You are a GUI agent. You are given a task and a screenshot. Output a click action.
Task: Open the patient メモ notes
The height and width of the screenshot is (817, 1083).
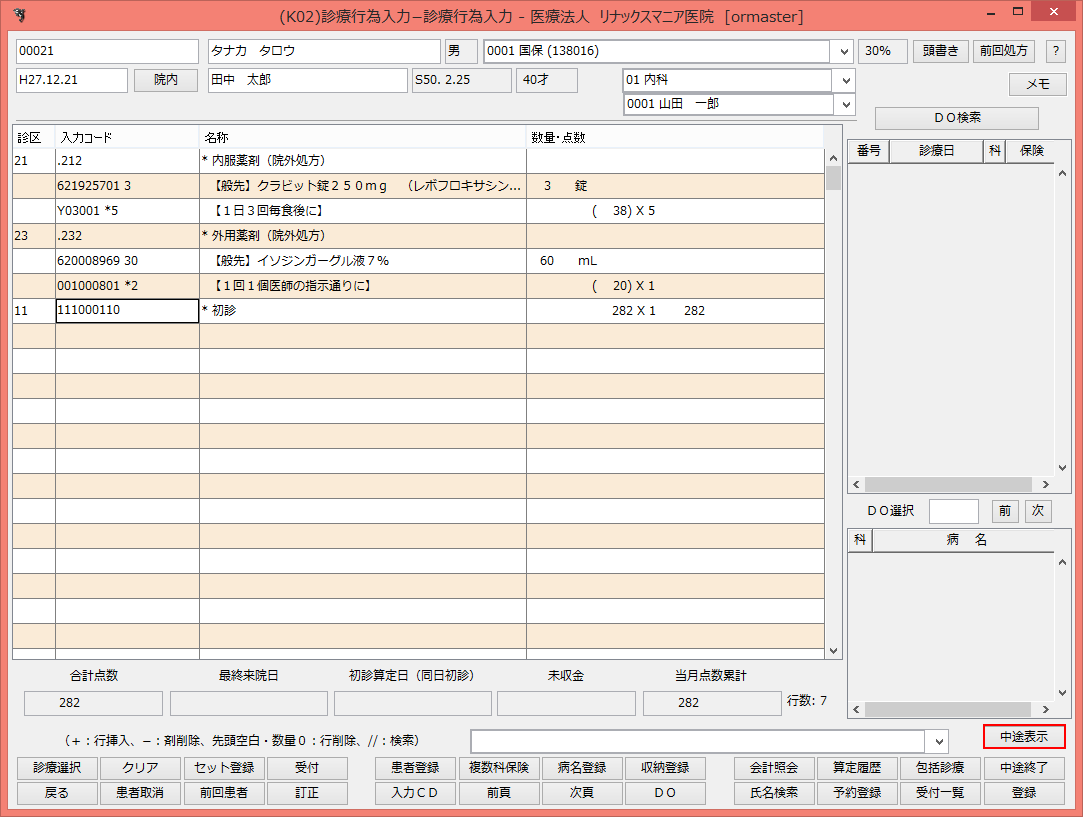pos(1037,84)
